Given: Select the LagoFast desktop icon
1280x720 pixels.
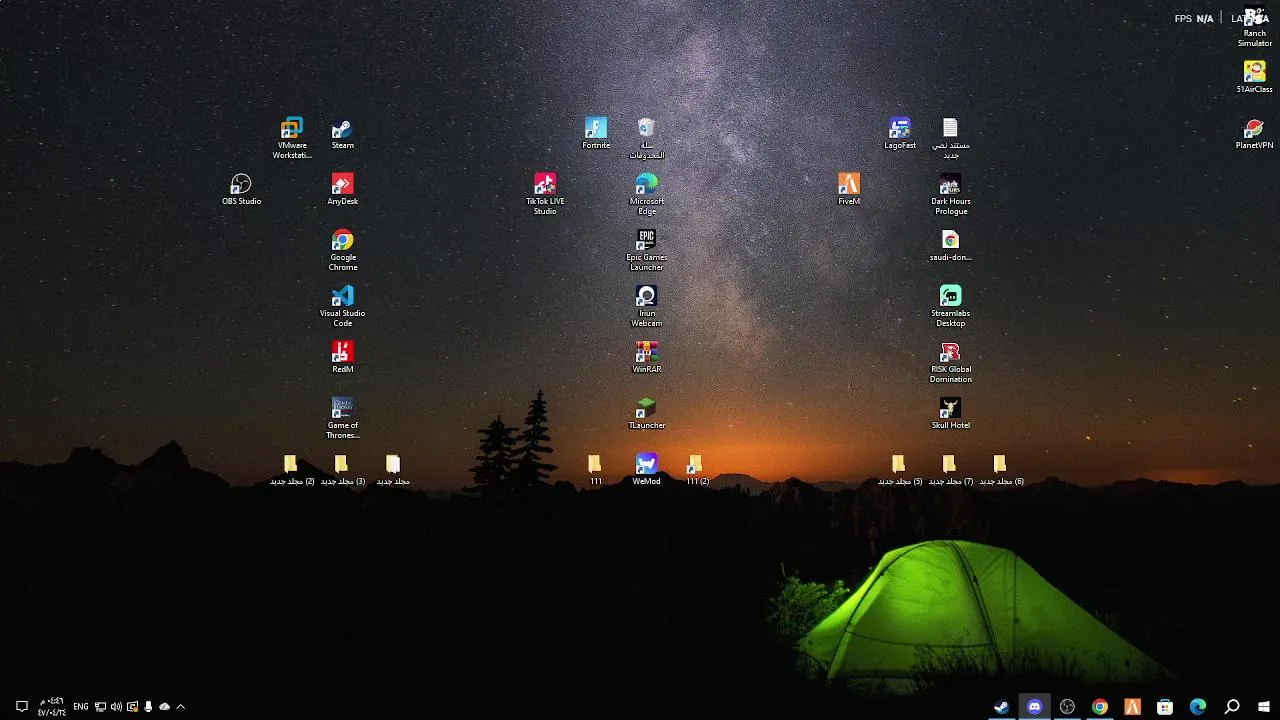Looking at the screenshot, I should click(900, 134).
